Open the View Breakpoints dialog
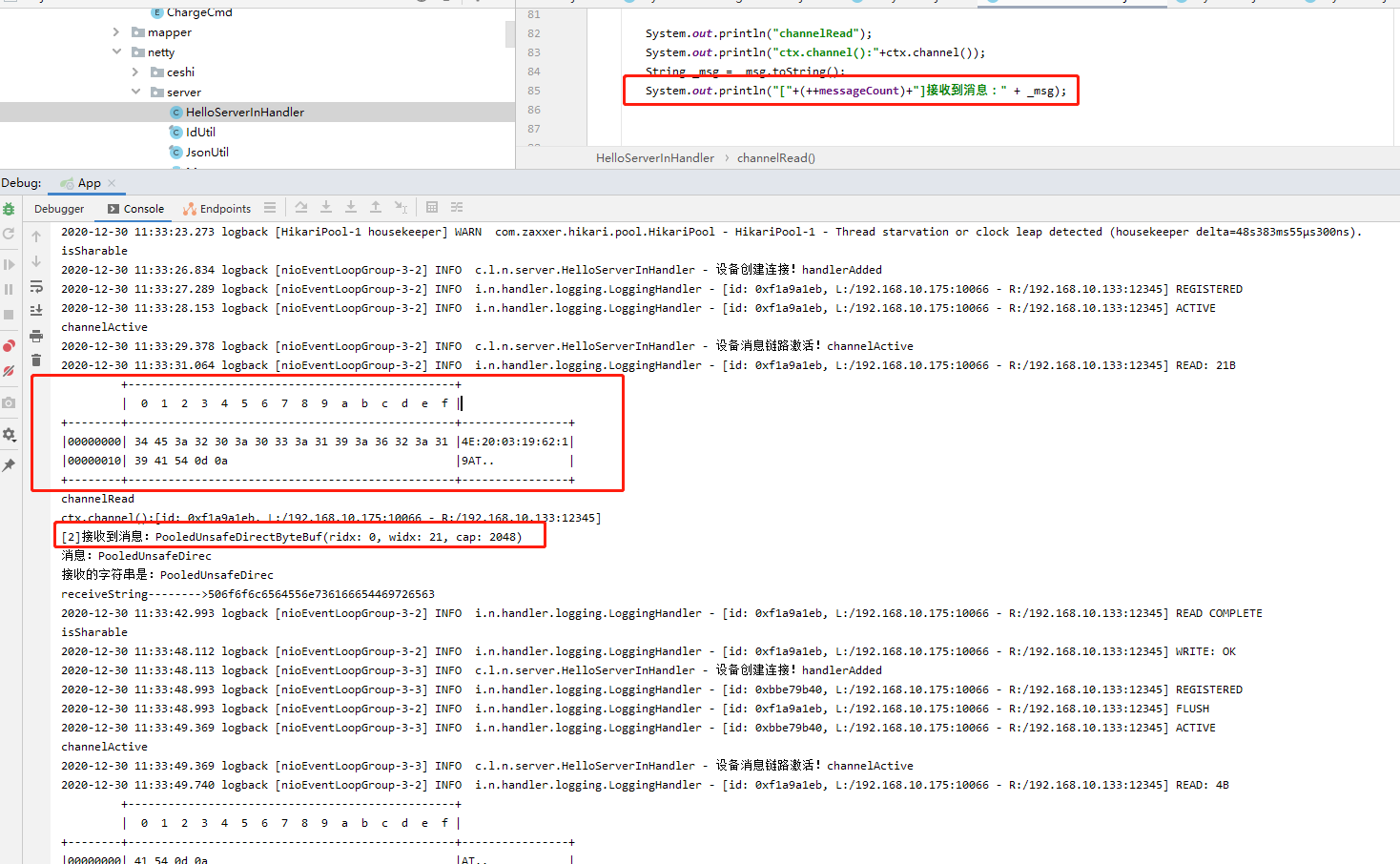The height and width of the screenshot is (864, 1400). click(9, 345)
